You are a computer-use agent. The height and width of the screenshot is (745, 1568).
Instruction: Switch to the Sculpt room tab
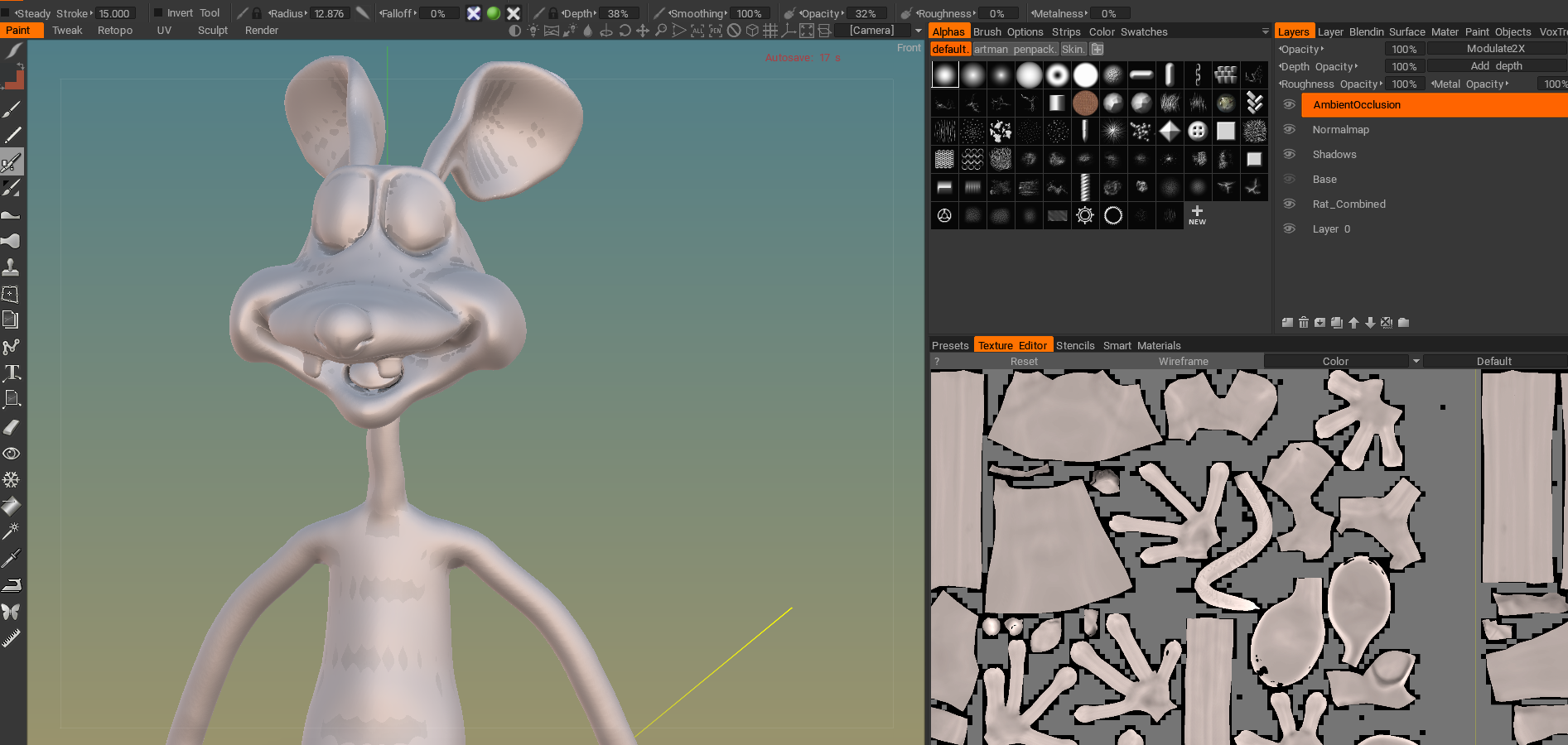click(212, 31)
